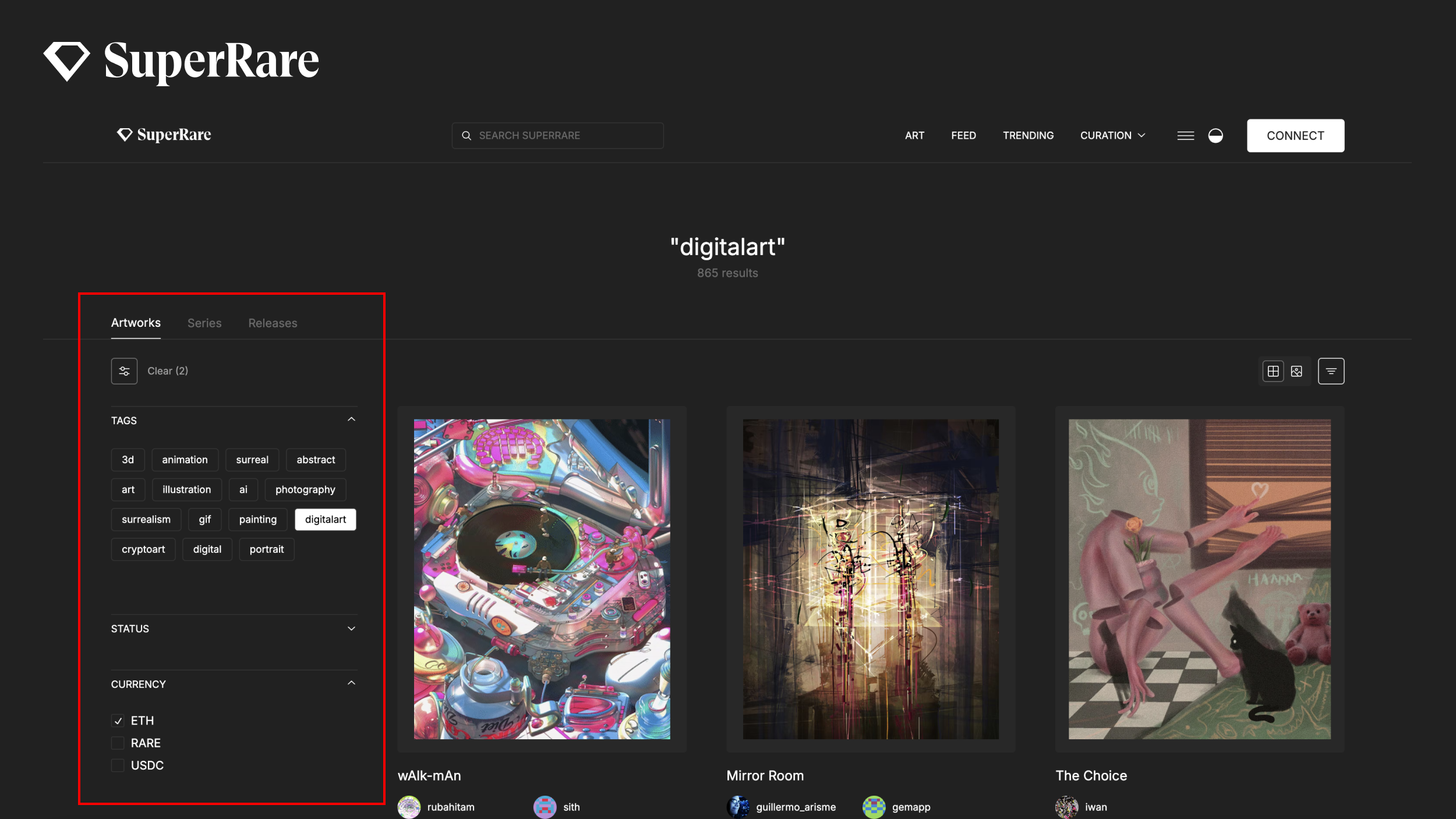
Task: Open the FEED navigation link
Action: (x=963, y=136)
